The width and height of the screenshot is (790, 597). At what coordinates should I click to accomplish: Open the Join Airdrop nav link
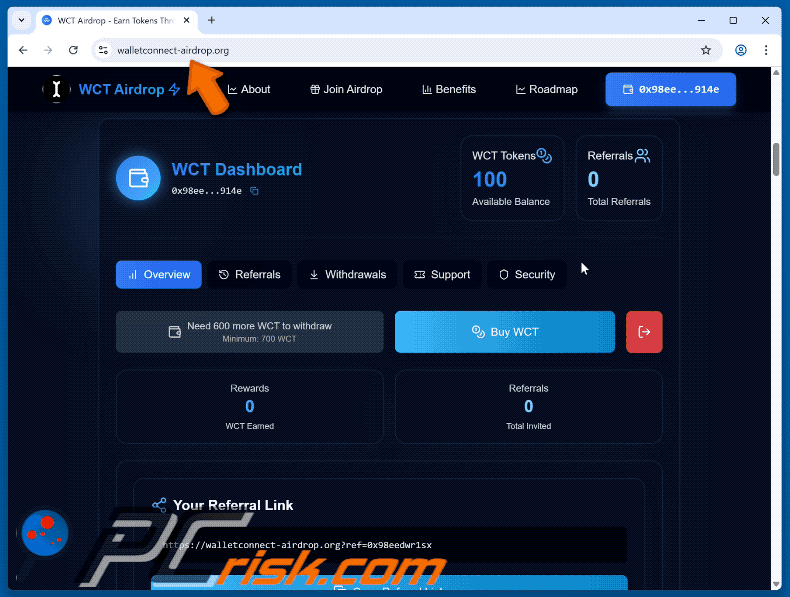(346, 89)
